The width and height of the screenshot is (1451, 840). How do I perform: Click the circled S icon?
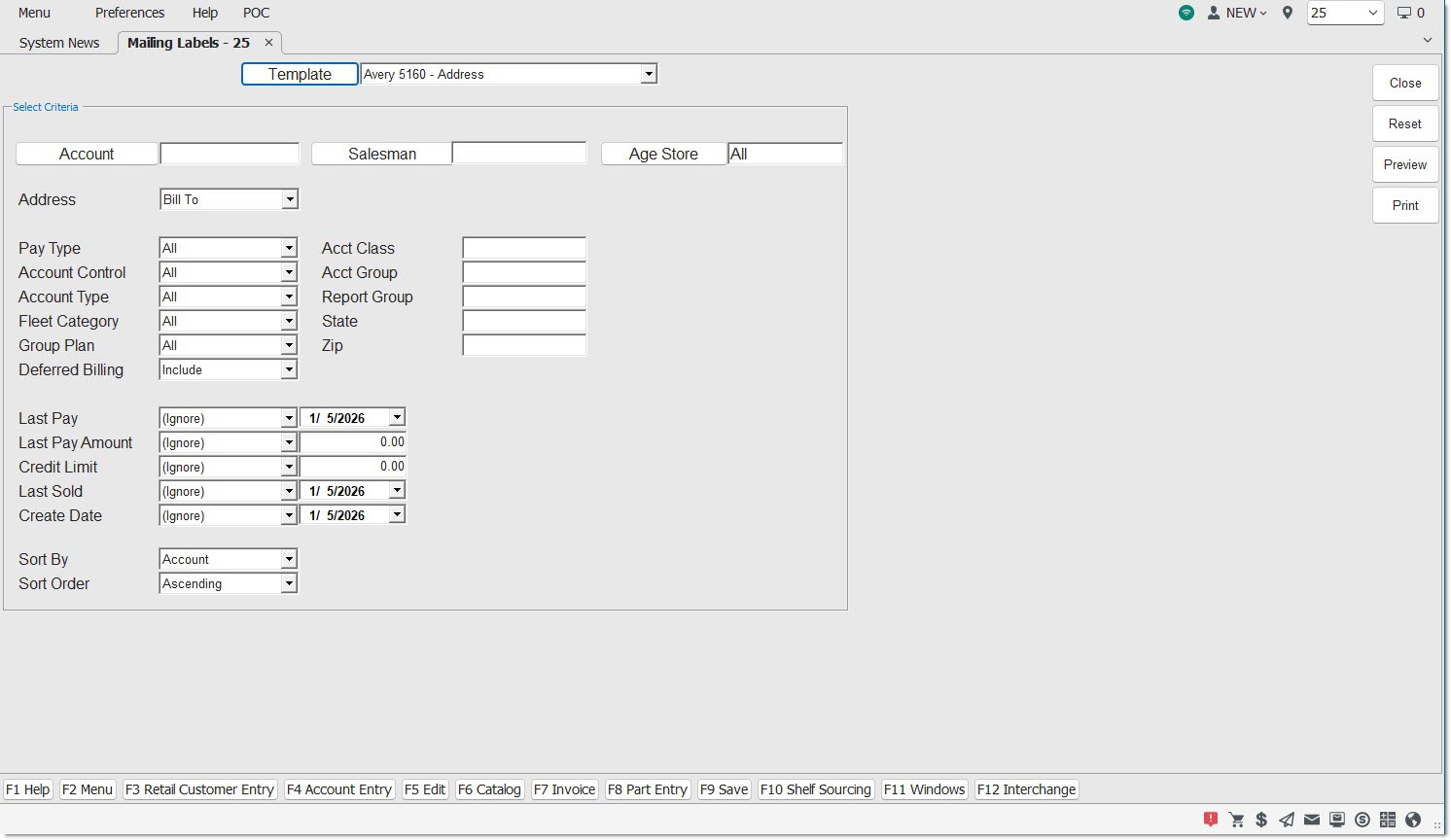click(x=1363, y=820)
